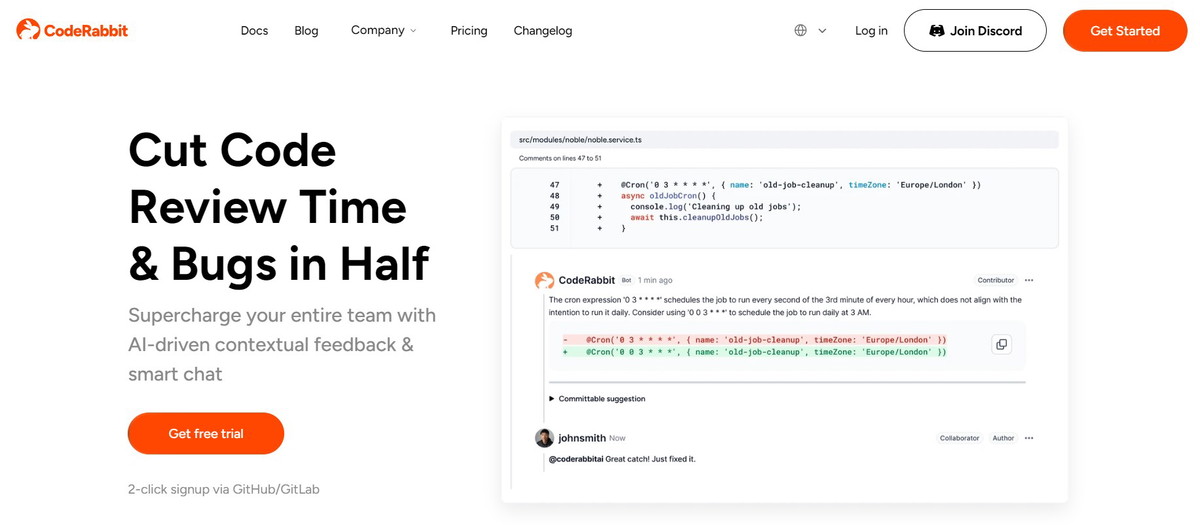Click code line number 47

point(555,185)
